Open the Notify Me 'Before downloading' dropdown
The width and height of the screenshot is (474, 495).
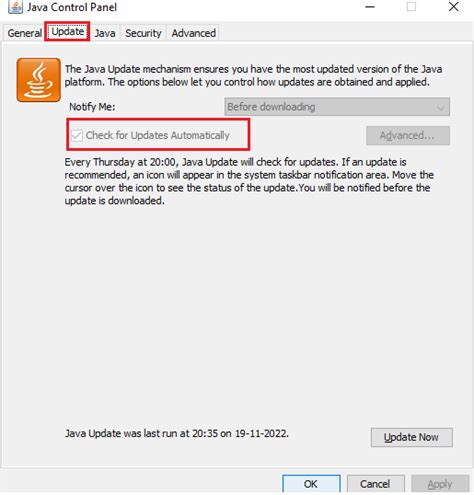337,107
